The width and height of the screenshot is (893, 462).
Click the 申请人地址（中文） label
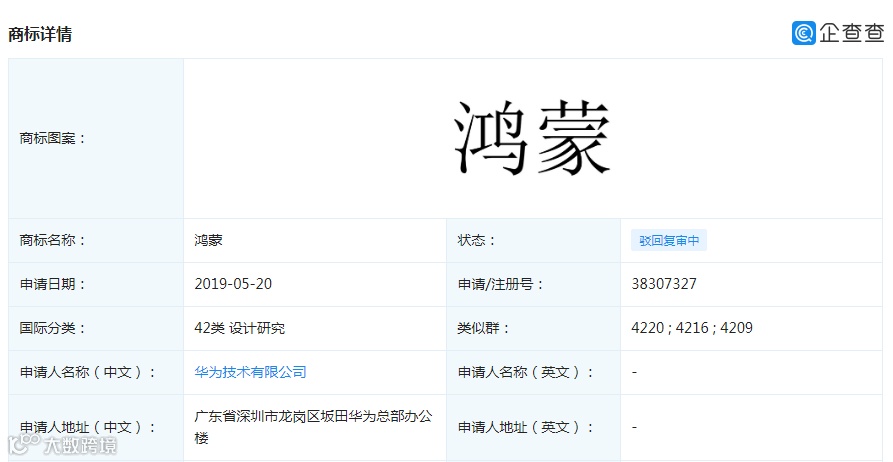(x=88, y=427)
